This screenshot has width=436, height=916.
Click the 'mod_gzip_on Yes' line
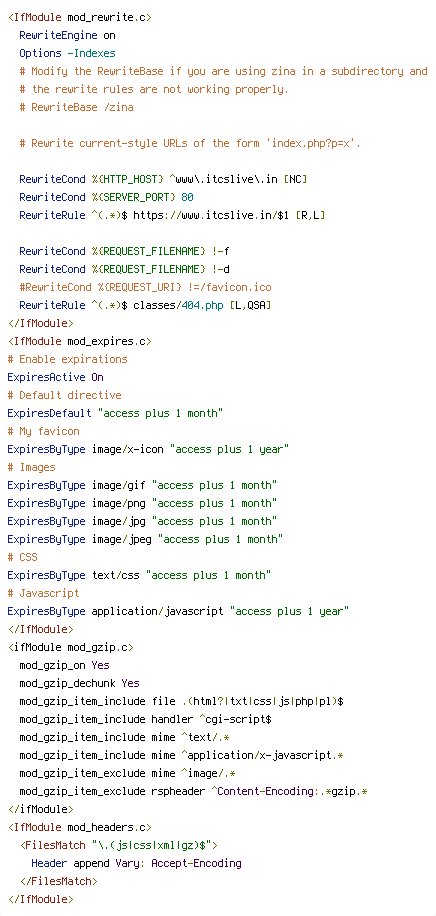click(64, 665)
